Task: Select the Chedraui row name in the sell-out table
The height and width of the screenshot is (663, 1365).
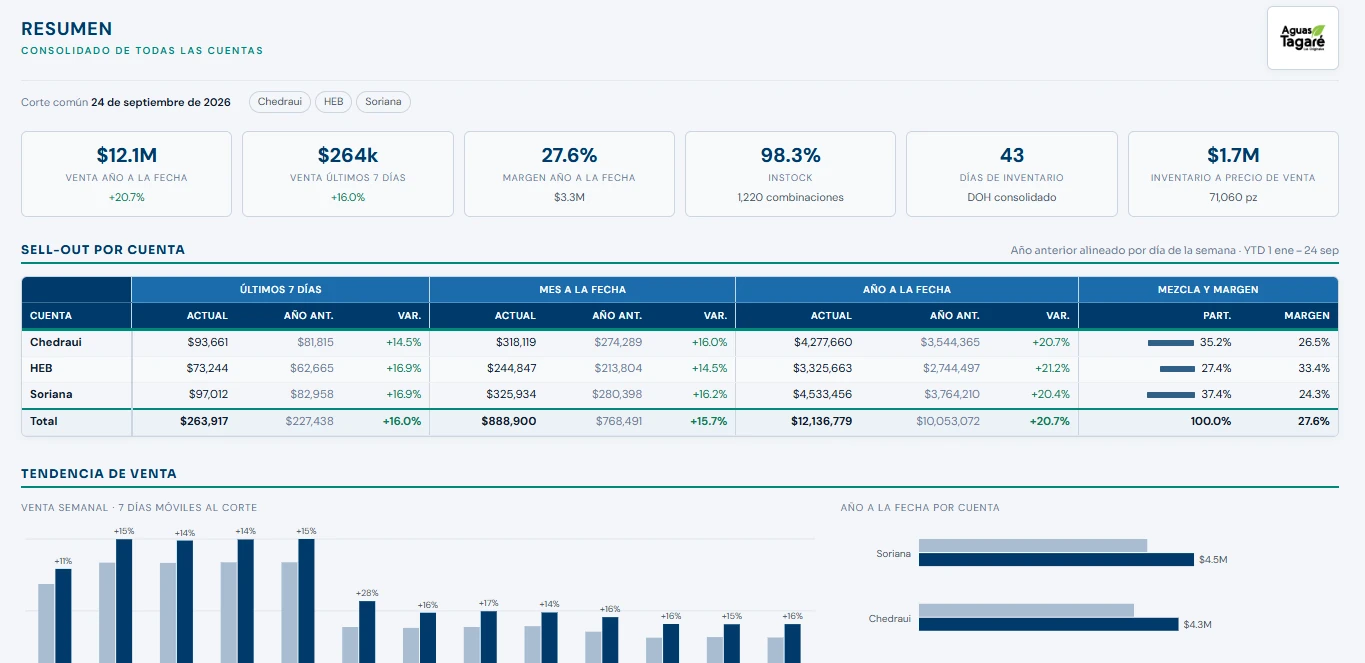Action: 56,342
